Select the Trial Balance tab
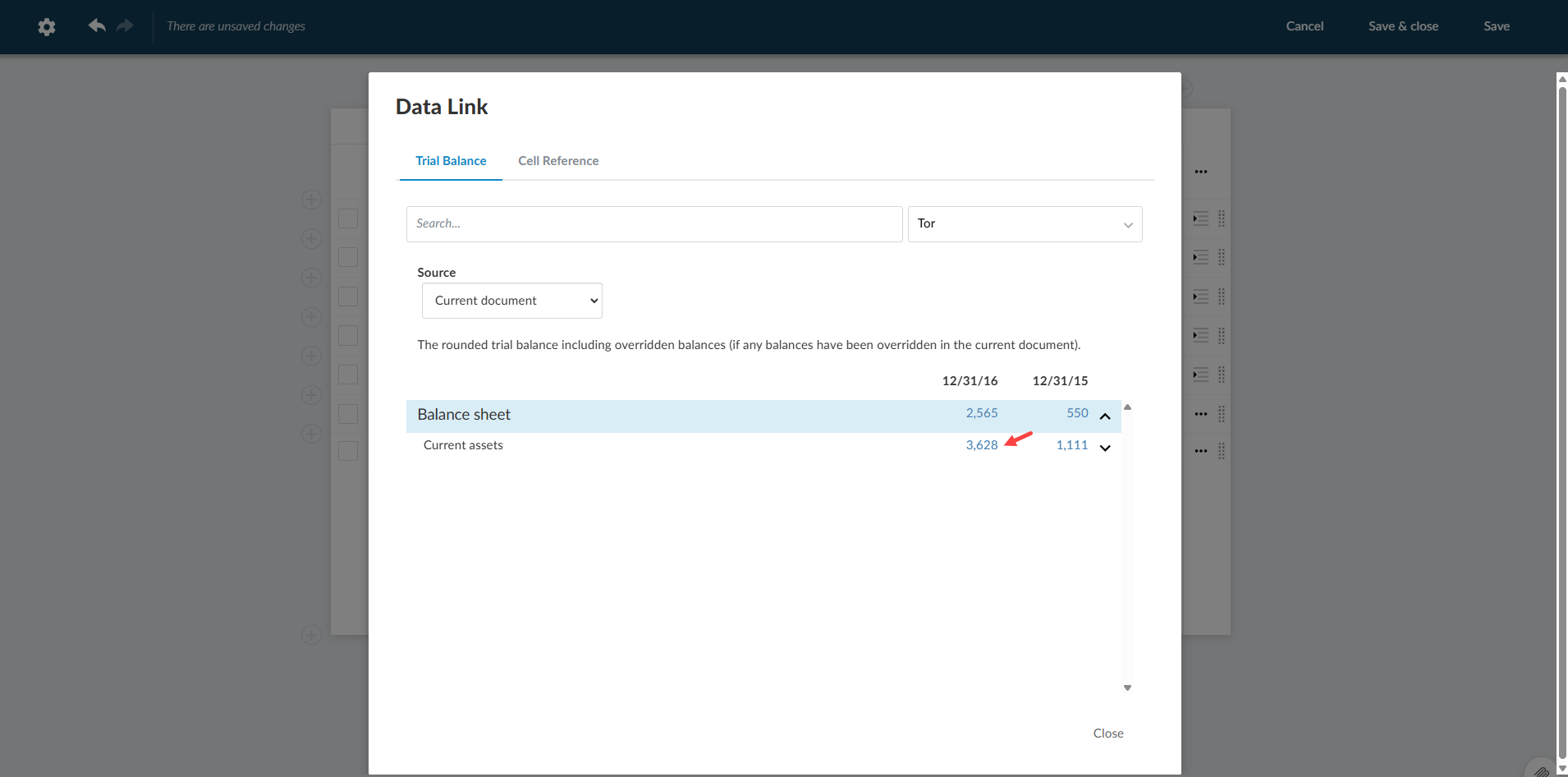 pyautogui.click(x=450, y=160)
